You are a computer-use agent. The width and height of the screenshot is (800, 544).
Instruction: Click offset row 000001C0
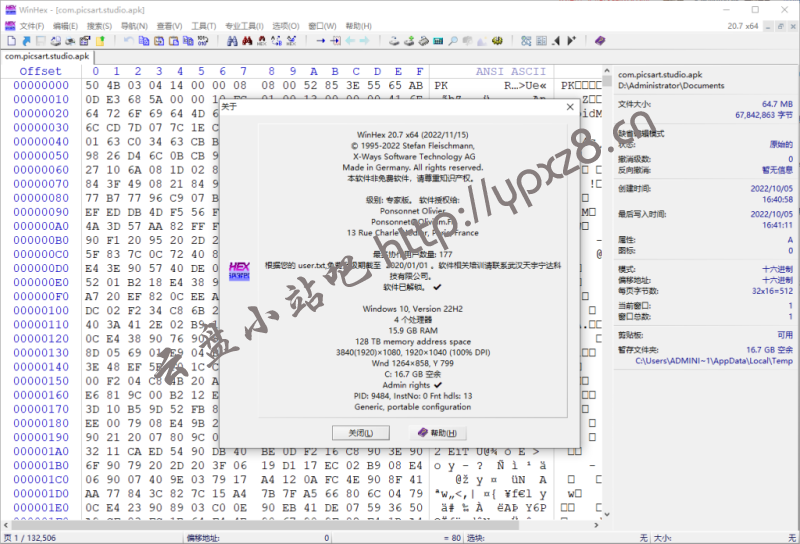[41, 479]
